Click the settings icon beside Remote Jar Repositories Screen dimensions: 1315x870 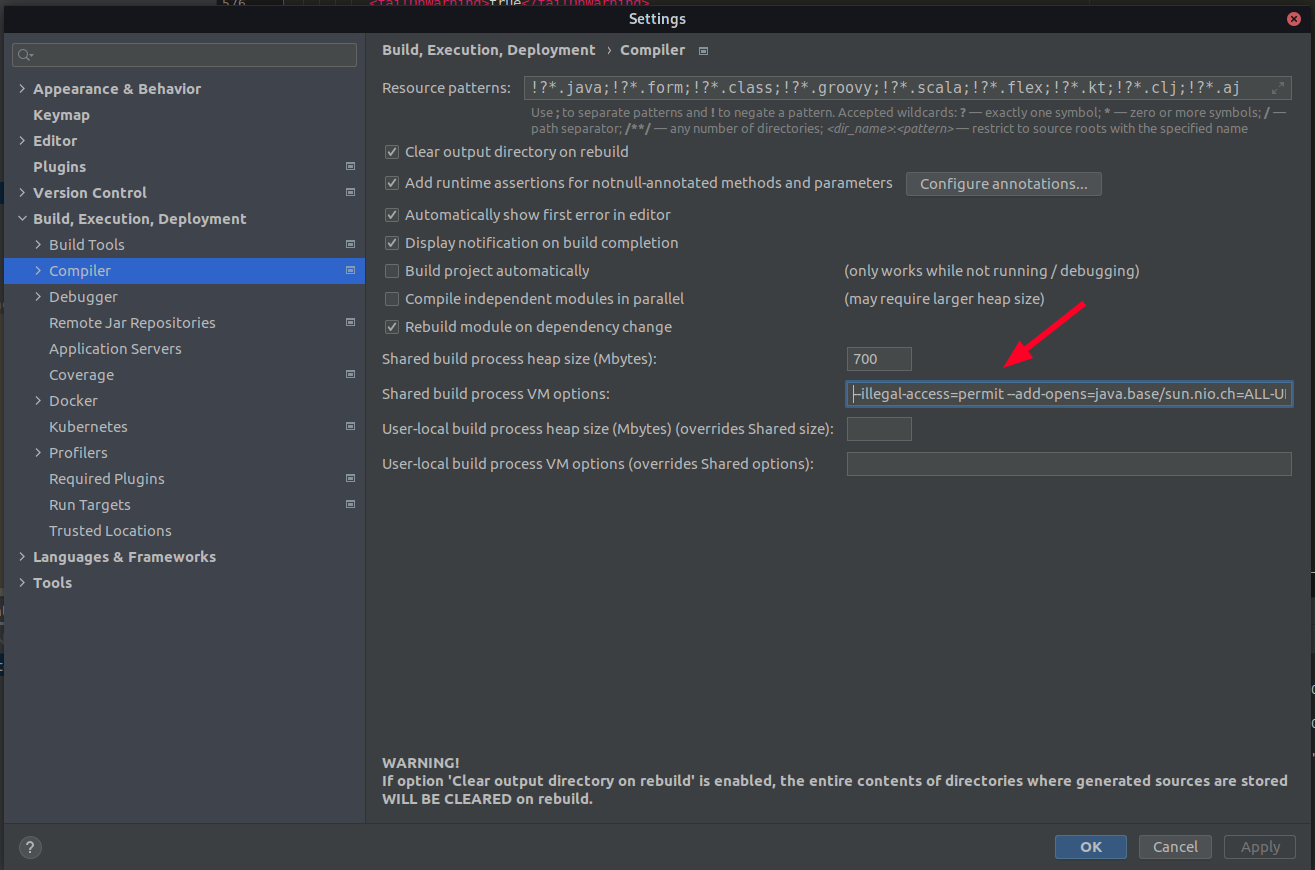[349, 322]
